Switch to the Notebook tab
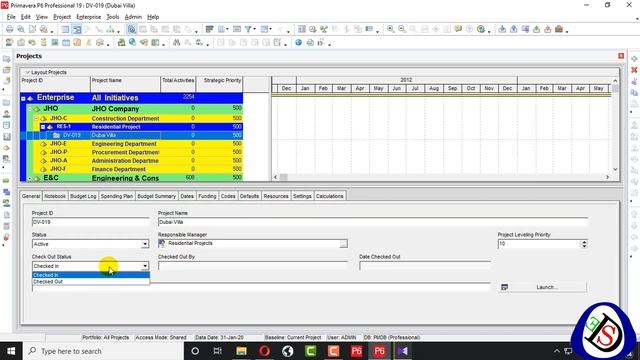 [x=55, y=196]
